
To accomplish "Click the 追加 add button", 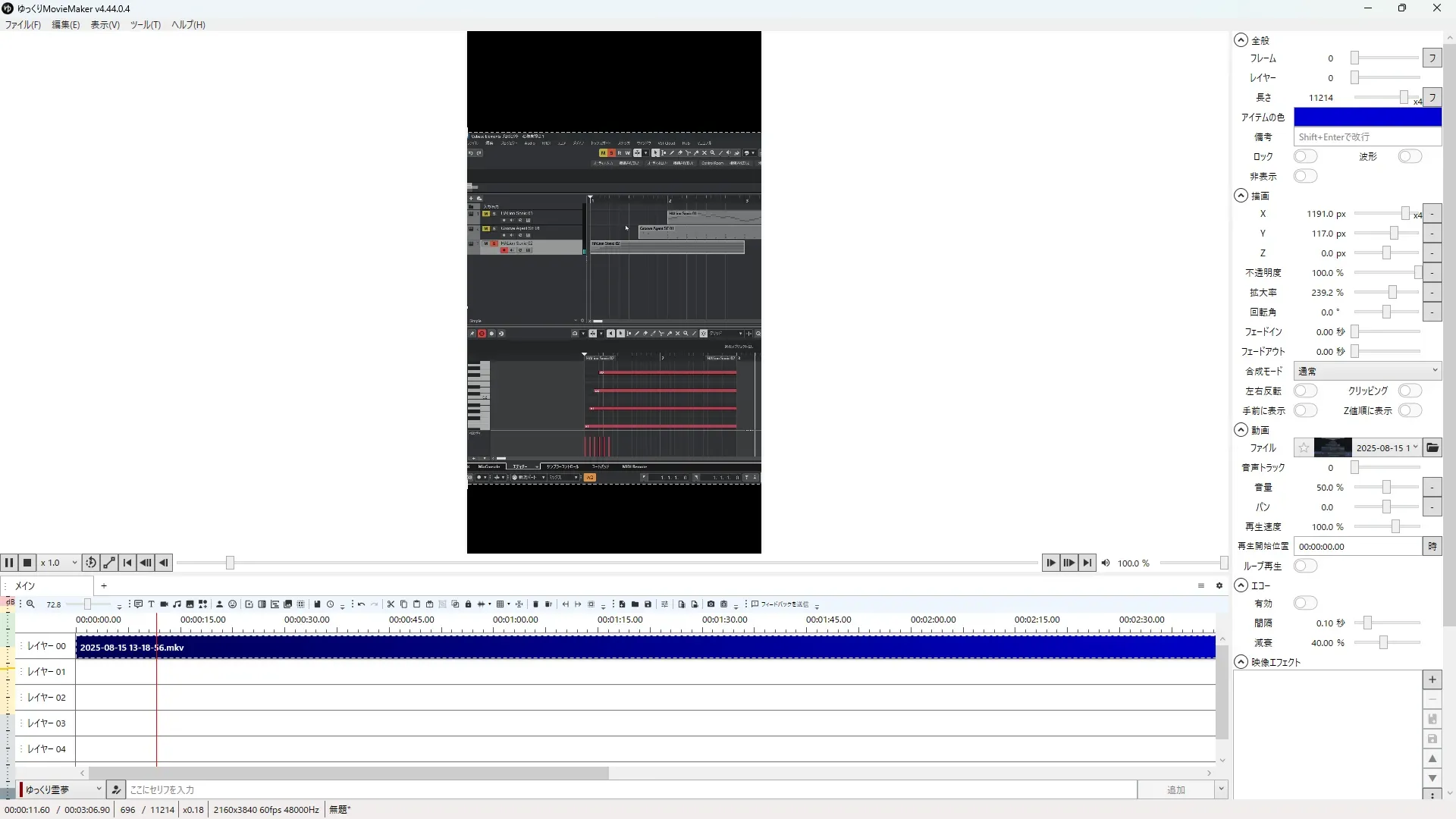I will click(x=1175, y=789).
